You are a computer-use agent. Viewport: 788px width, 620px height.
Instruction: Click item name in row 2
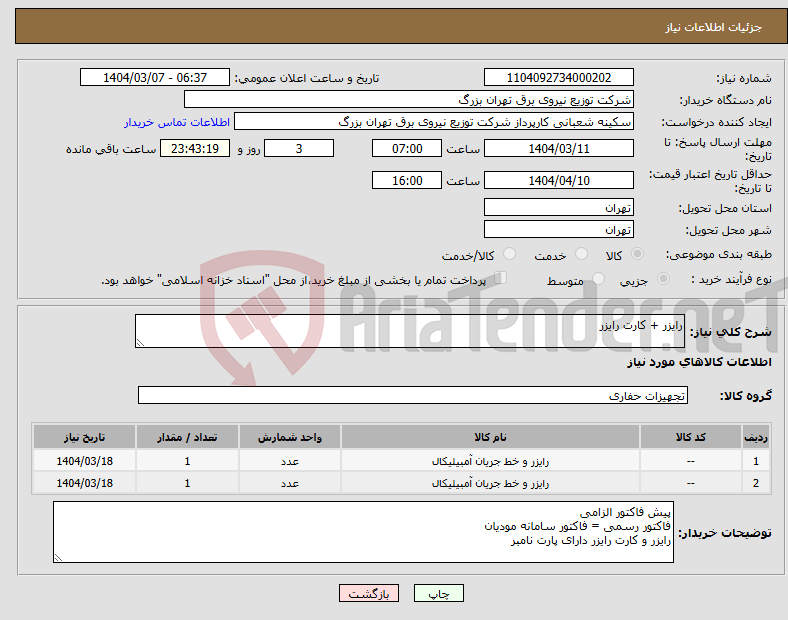pos(490,483)
